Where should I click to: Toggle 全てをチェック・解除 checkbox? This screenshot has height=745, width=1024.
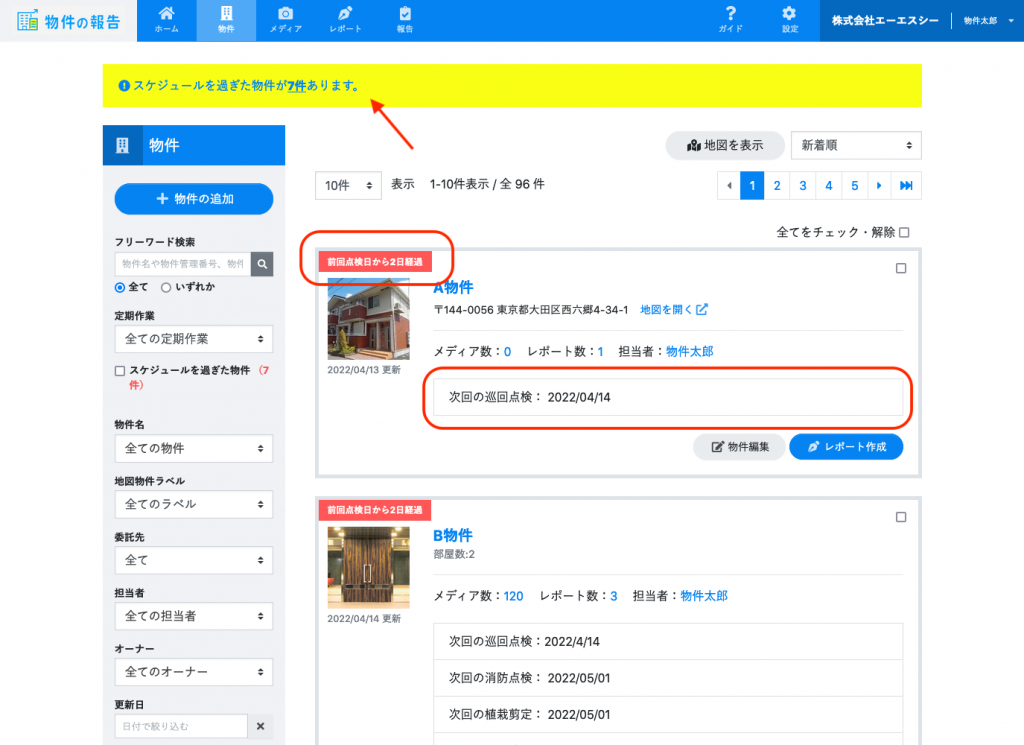coord(904,232)
